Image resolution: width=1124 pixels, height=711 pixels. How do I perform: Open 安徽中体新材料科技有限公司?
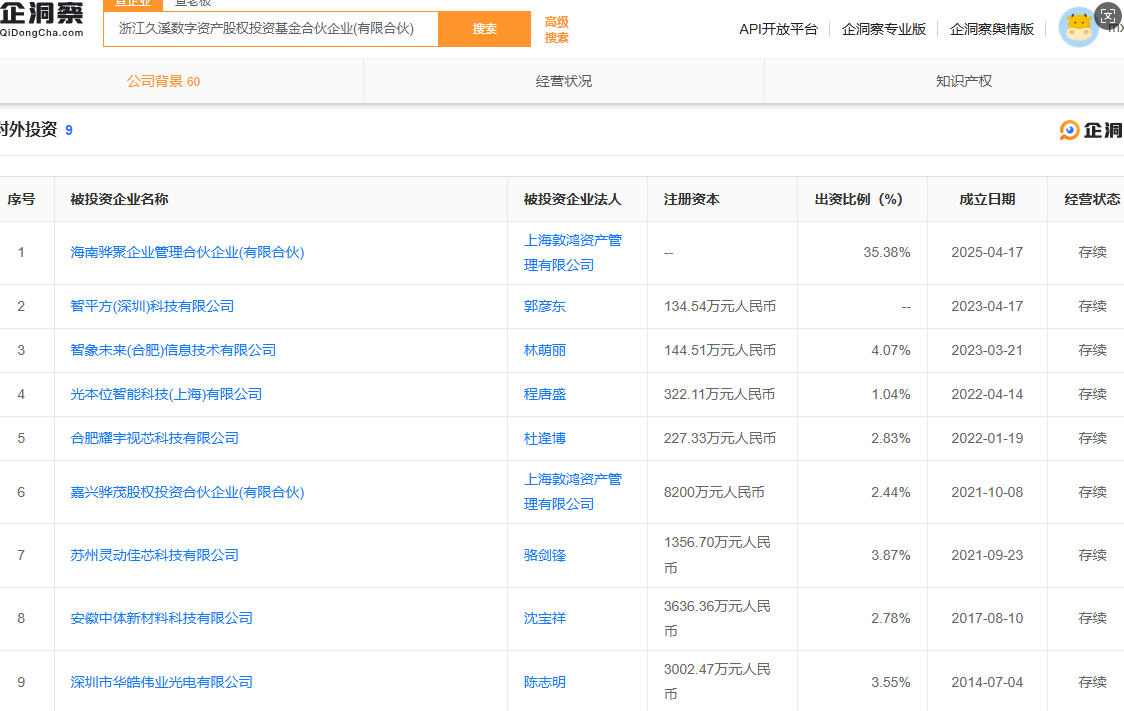pyautogui.click(x=161, y=618)
